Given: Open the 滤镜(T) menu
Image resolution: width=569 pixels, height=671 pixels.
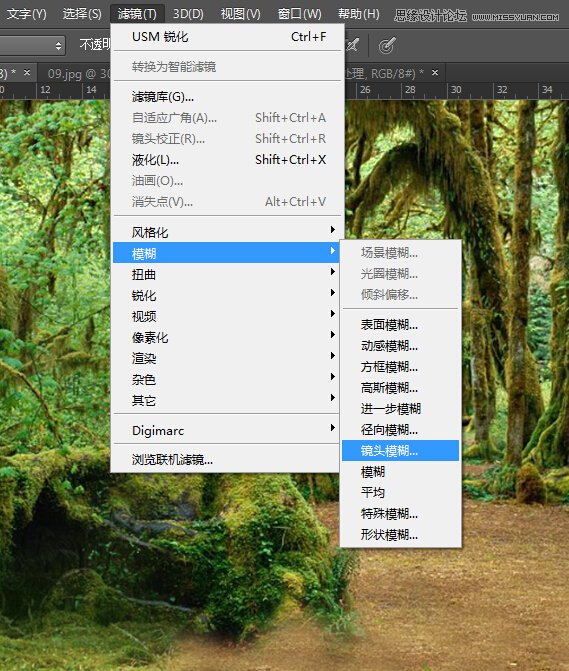Looking at the screenshot, I should tap(137, 14).
